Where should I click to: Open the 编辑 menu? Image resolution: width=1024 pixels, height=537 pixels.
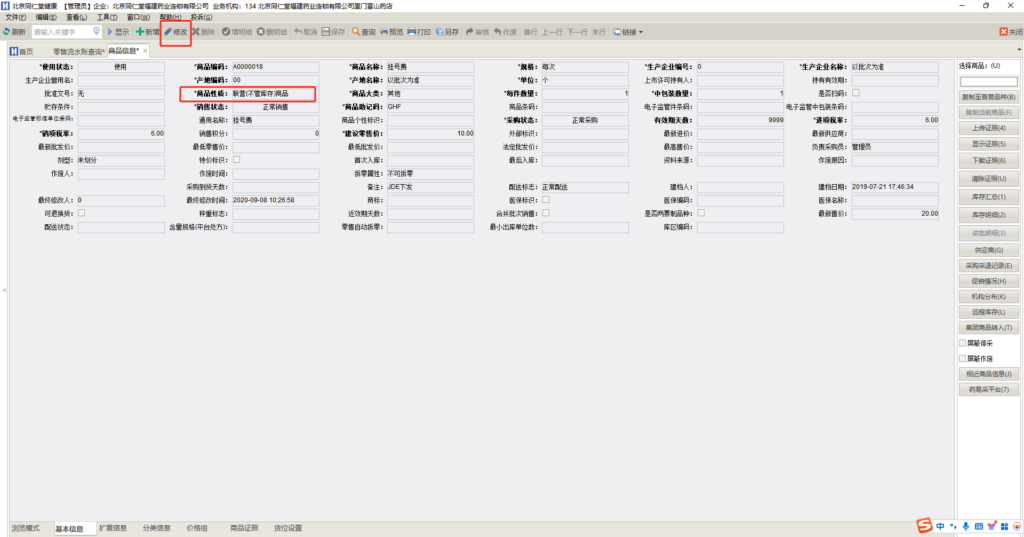pyautogui.click(x=46, y=17)
